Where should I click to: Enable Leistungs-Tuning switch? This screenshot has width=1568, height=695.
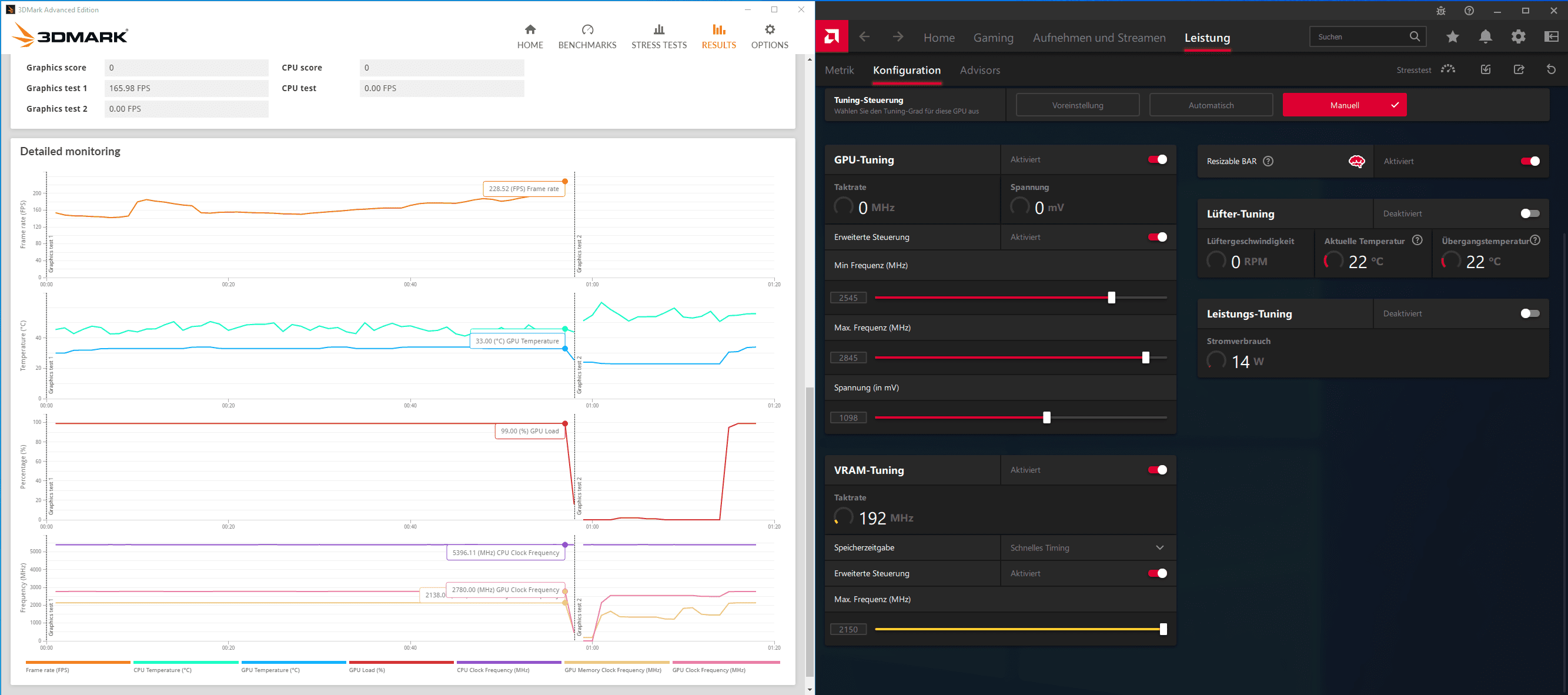(x=1530, y=313)
